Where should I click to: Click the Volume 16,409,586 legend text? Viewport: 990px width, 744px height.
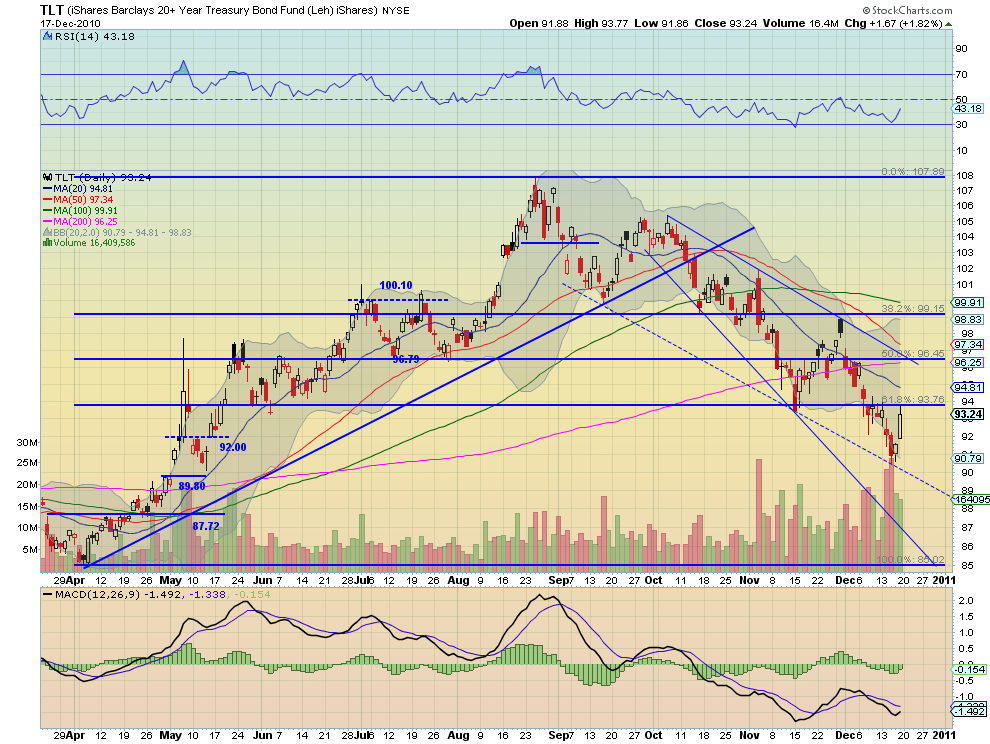94,243
